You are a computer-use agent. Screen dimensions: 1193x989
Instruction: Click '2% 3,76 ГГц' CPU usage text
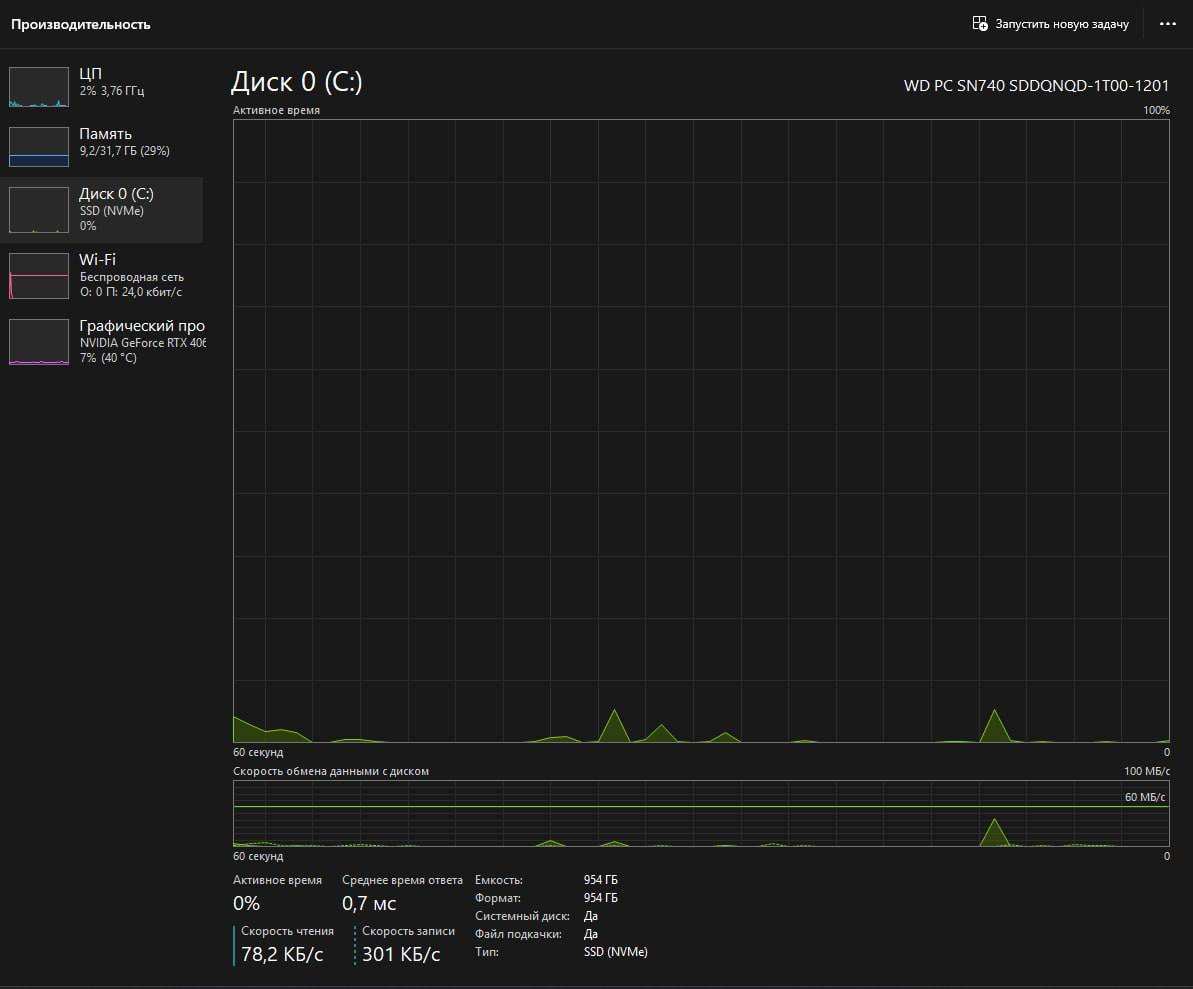point(112,91)
